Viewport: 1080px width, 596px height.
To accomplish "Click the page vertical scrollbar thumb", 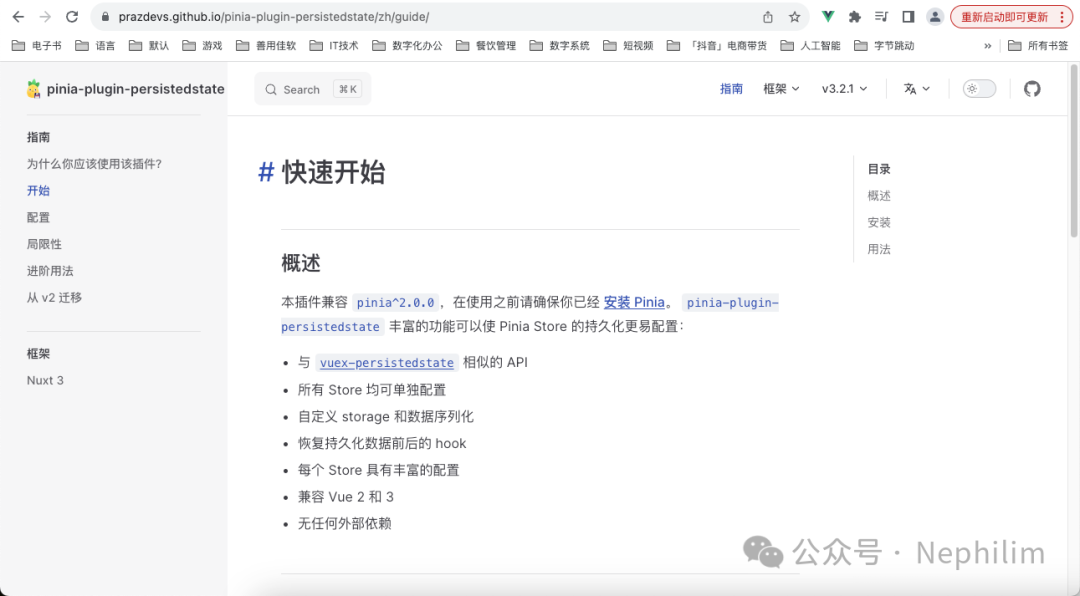I will (x=1074, y=151).
